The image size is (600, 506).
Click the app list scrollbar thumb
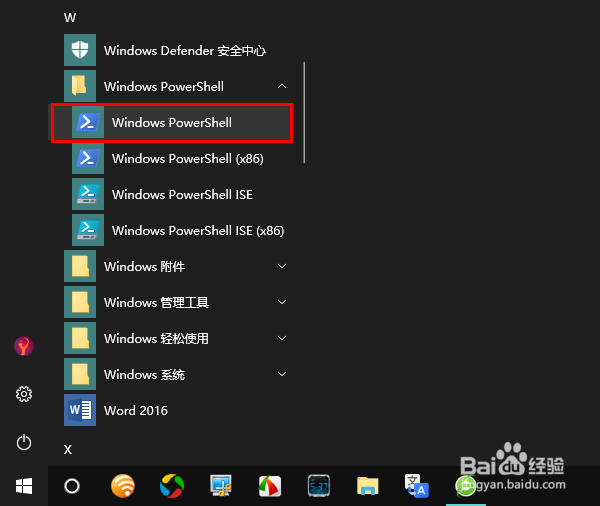(304, 113)
